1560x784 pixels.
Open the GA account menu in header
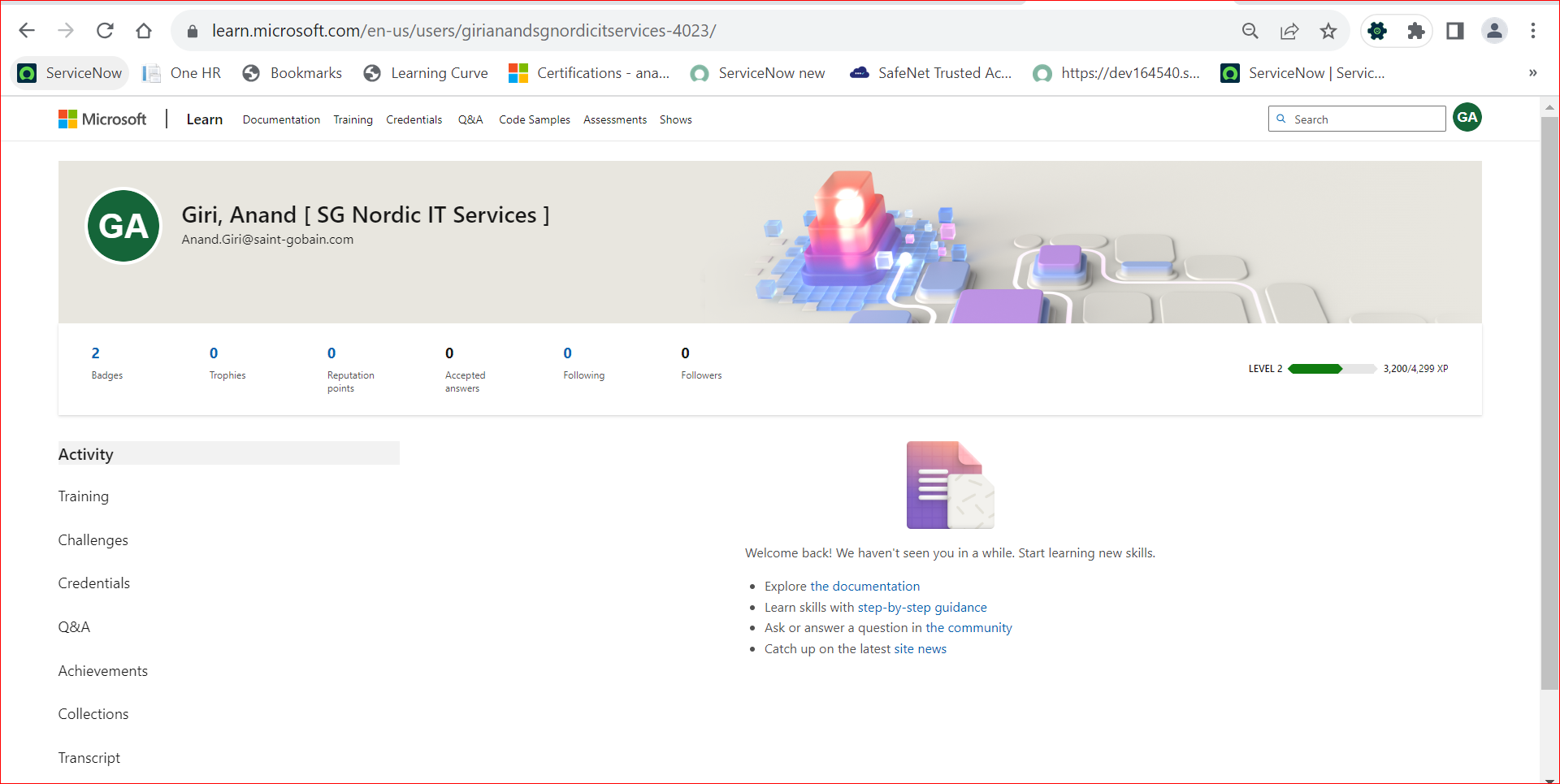1467,117
